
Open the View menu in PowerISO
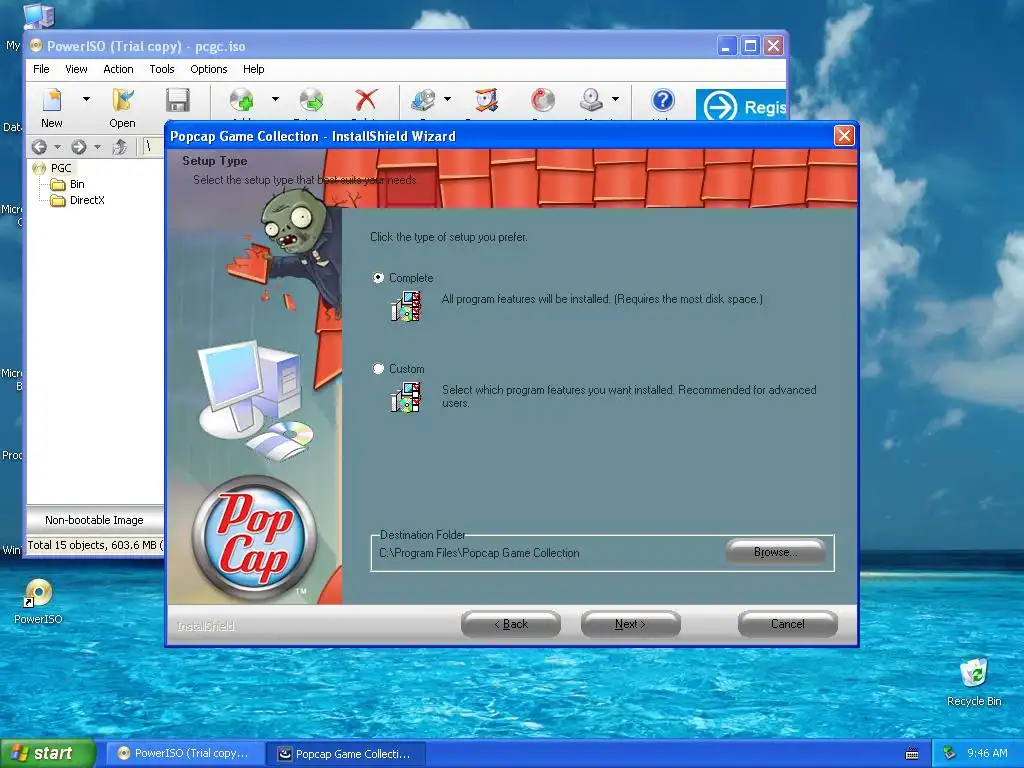(x=76, y=69)
